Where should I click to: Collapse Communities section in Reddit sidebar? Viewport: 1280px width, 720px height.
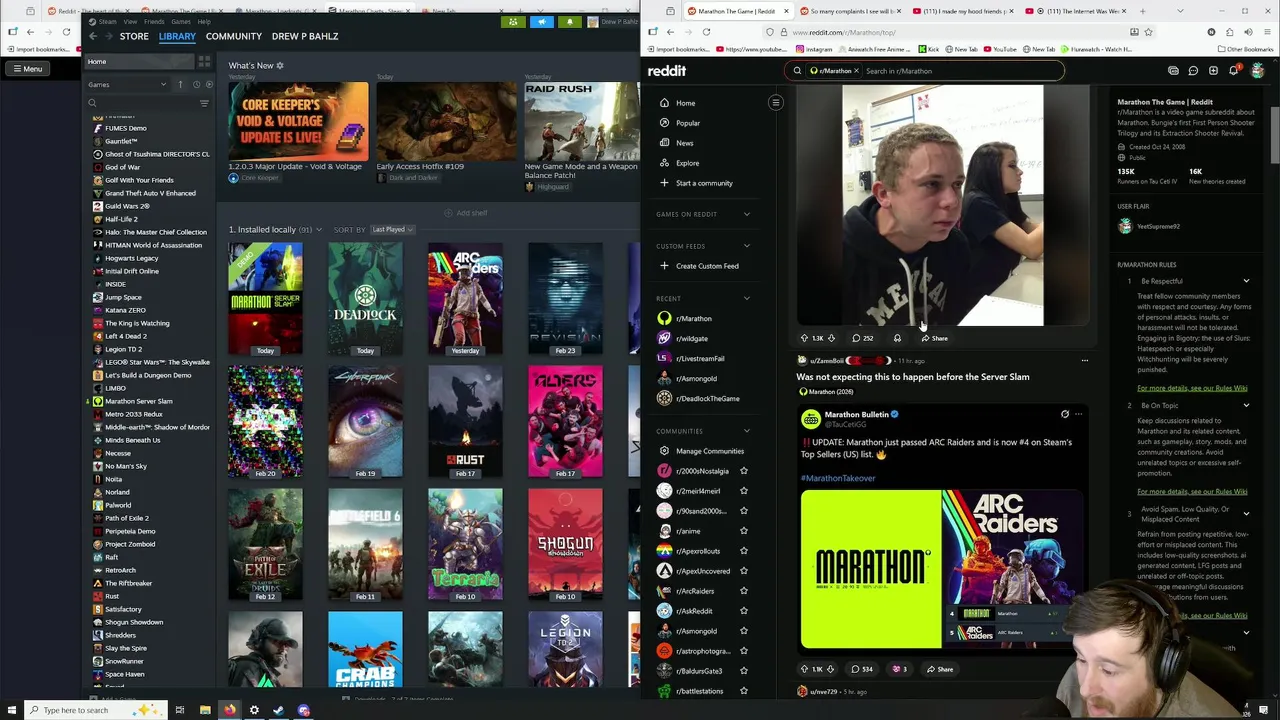pos(746,431)
